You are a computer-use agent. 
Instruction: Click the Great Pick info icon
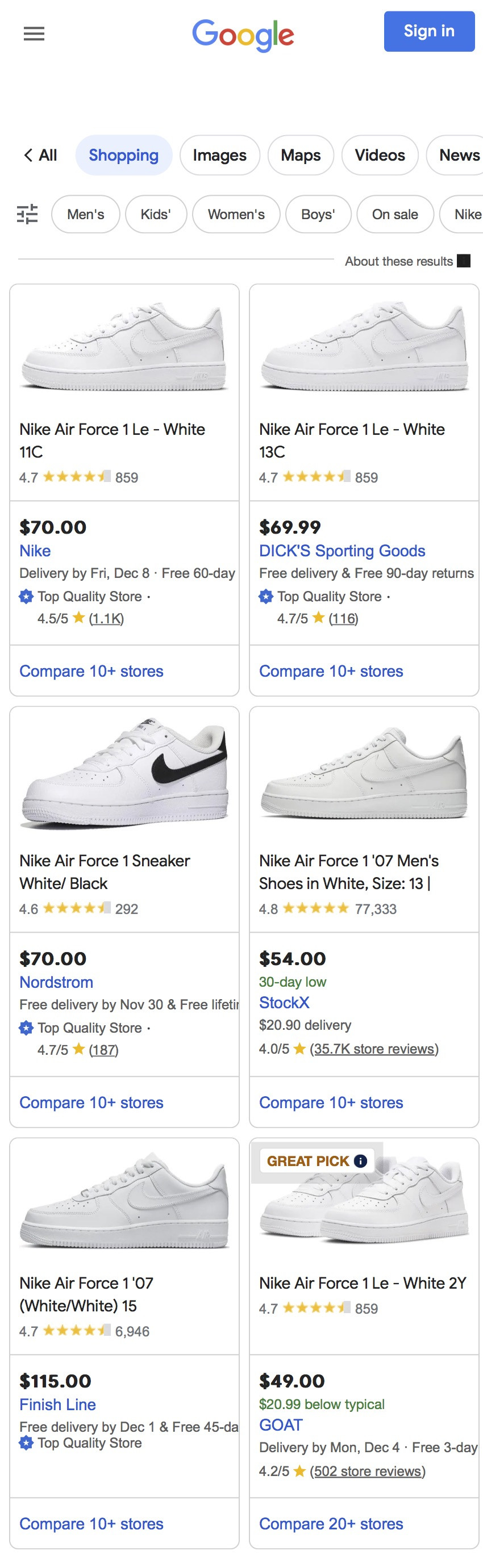361,1161
